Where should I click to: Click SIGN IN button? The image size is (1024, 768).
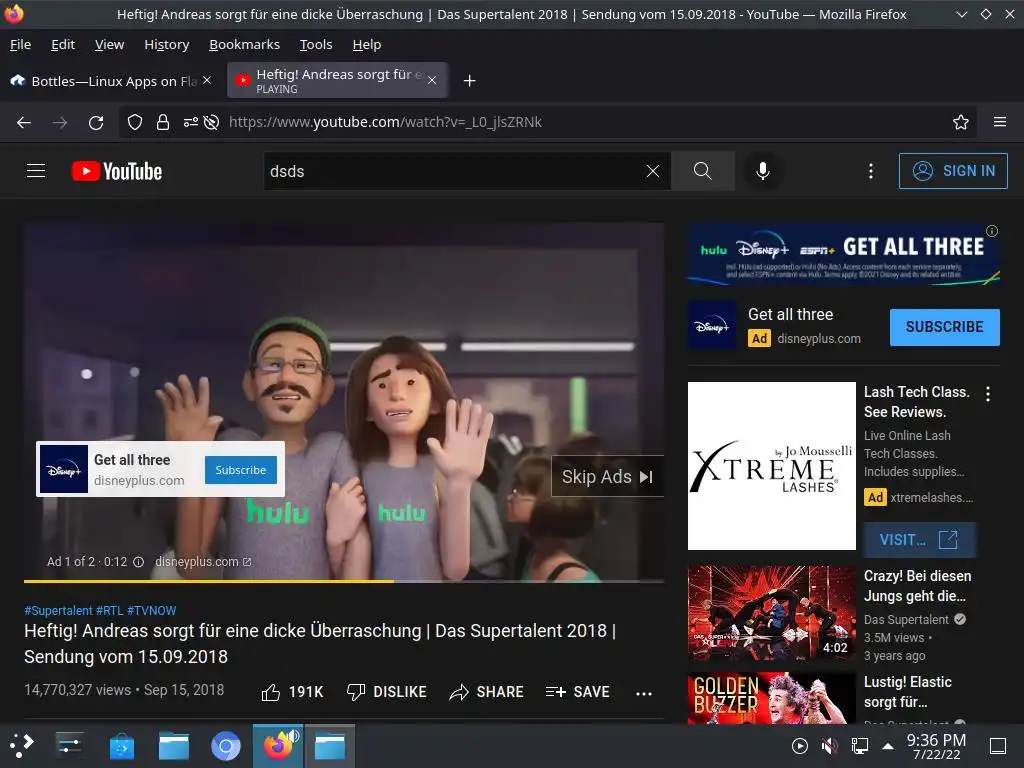(x=953, y=171)
